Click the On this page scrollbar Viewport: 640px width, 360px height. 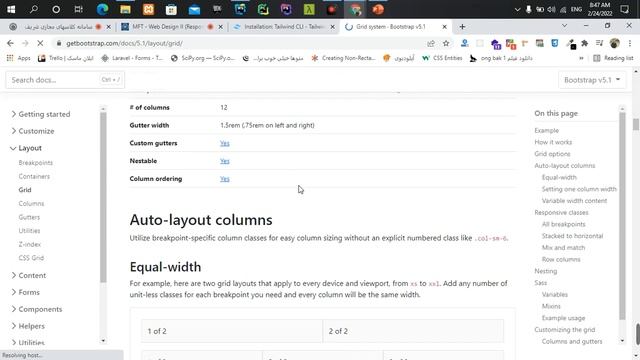coord(622,215)
